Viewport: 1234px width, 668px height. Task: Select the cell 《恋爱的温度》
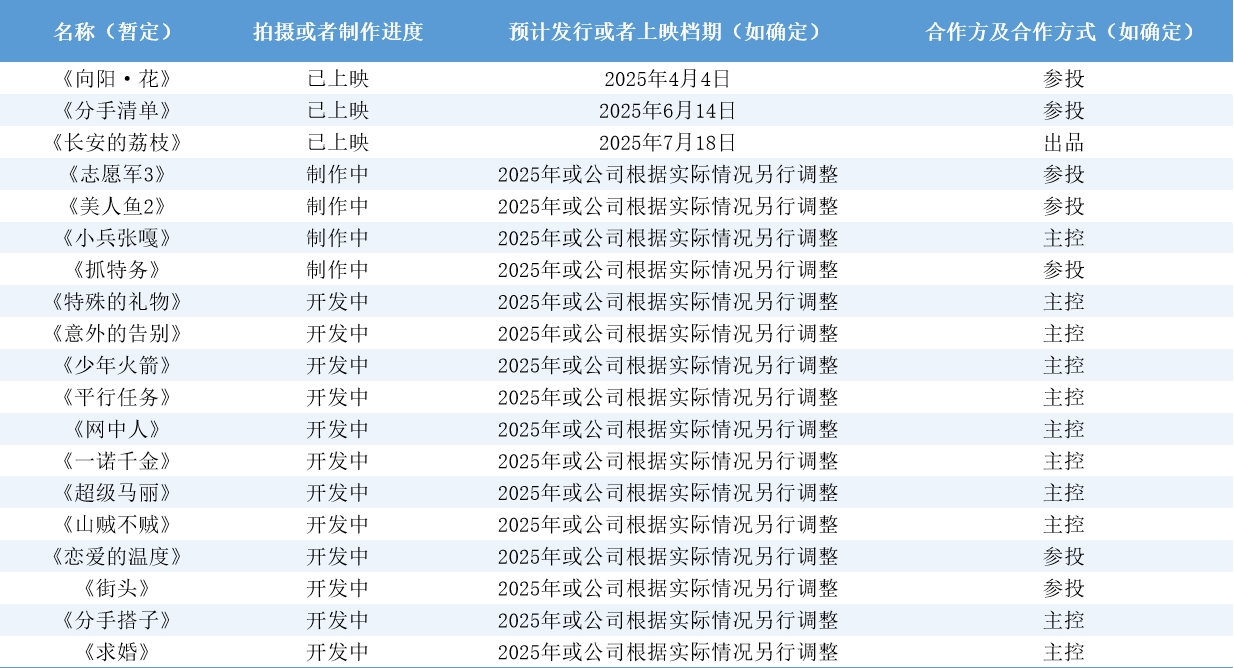click(x=116, y=556)
